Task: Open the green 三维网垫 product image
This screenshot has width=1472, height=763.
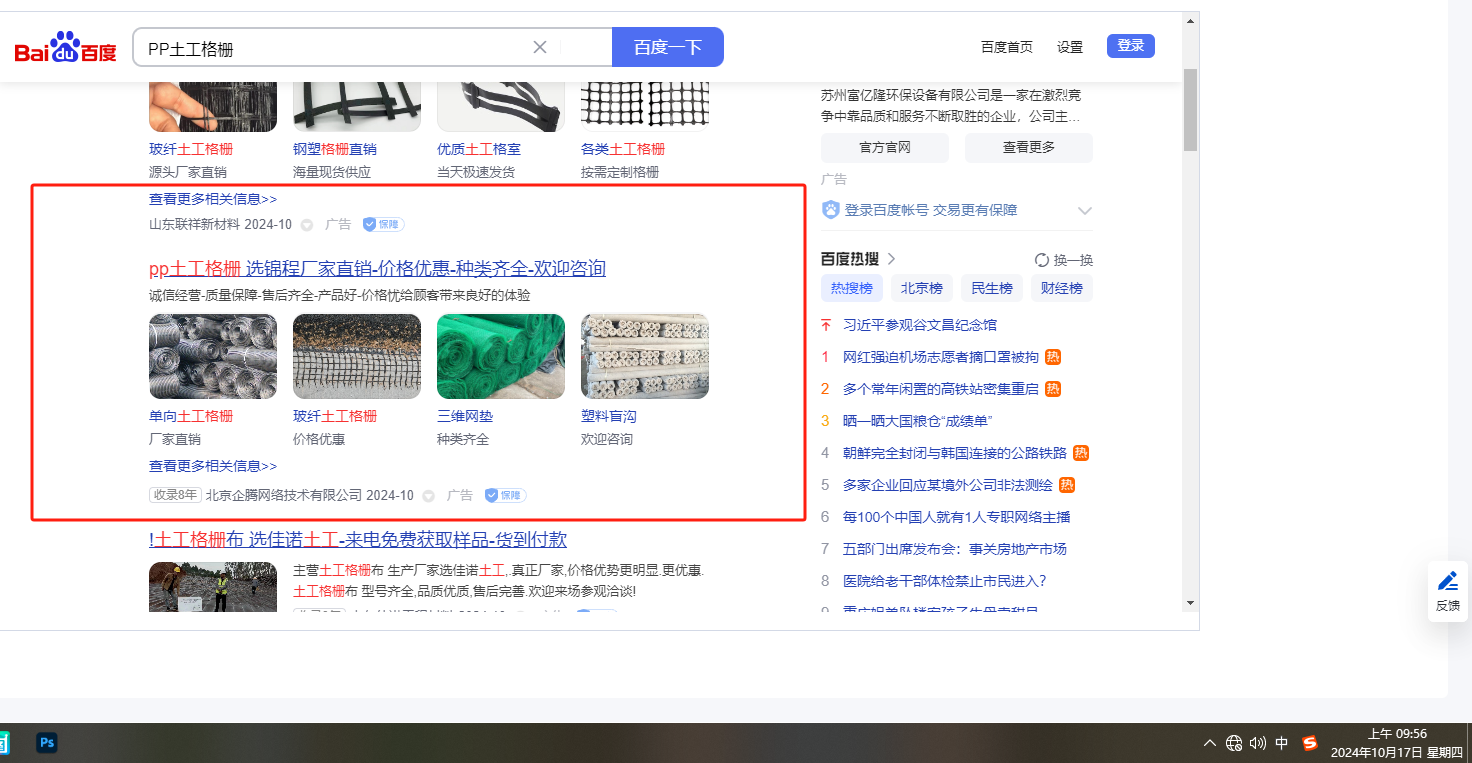Action: pyautogui.click(x=501, y=357)
